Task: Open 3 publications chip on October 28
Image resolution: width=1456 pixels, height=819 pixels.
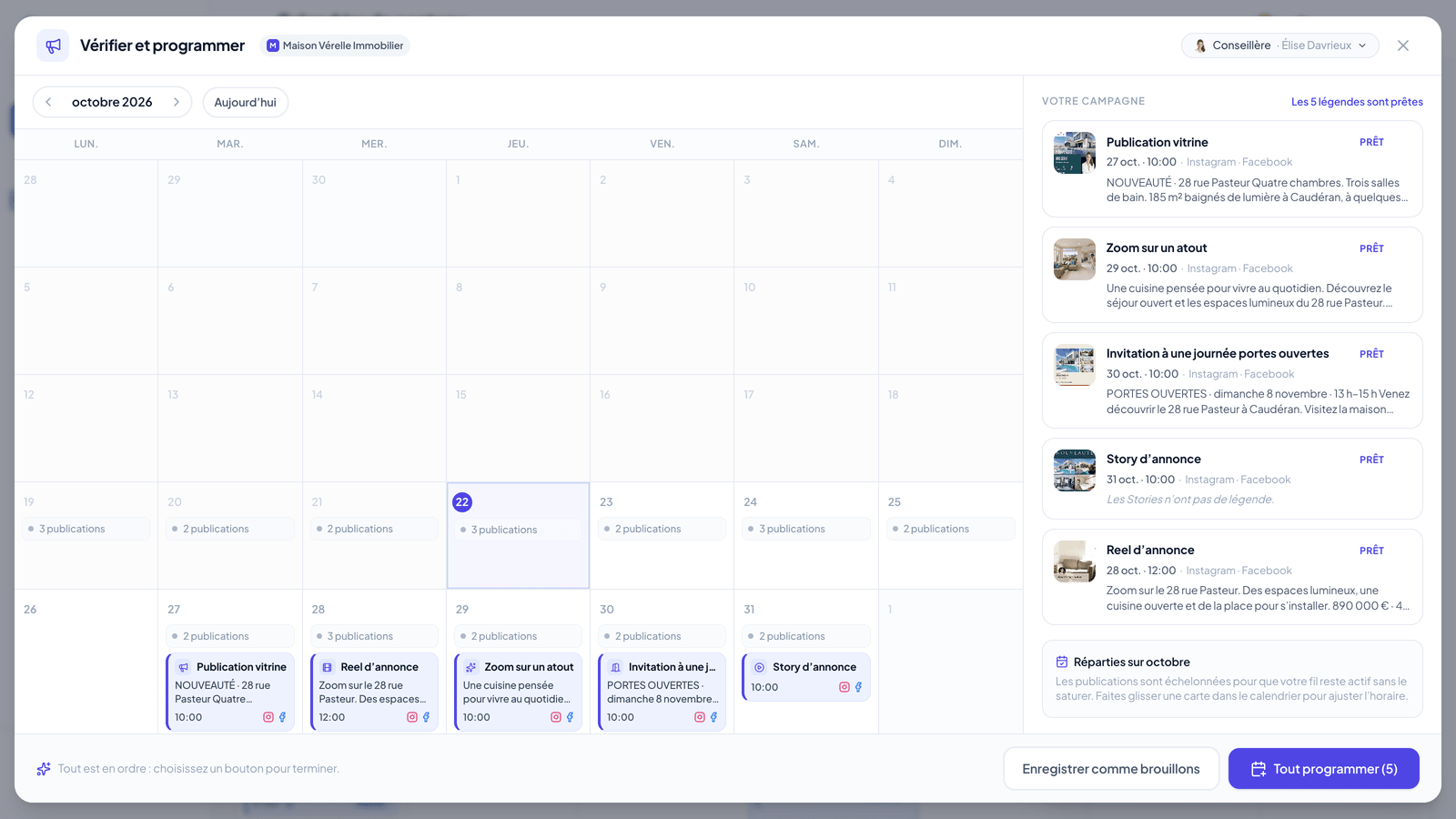Action: pyautogui.click(x=374, y=636)
